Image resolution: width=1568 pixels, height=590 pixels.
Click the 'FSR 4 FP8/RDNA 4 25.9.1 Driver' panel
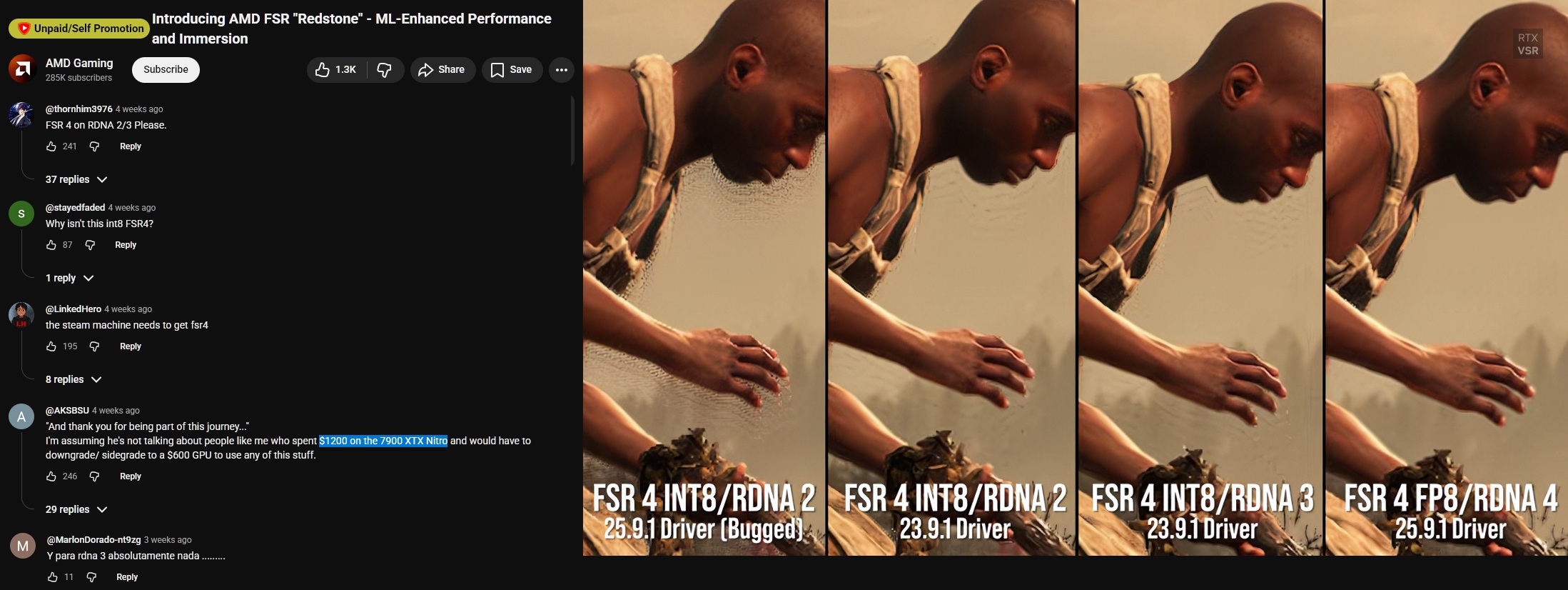(x=1447, y=278)
